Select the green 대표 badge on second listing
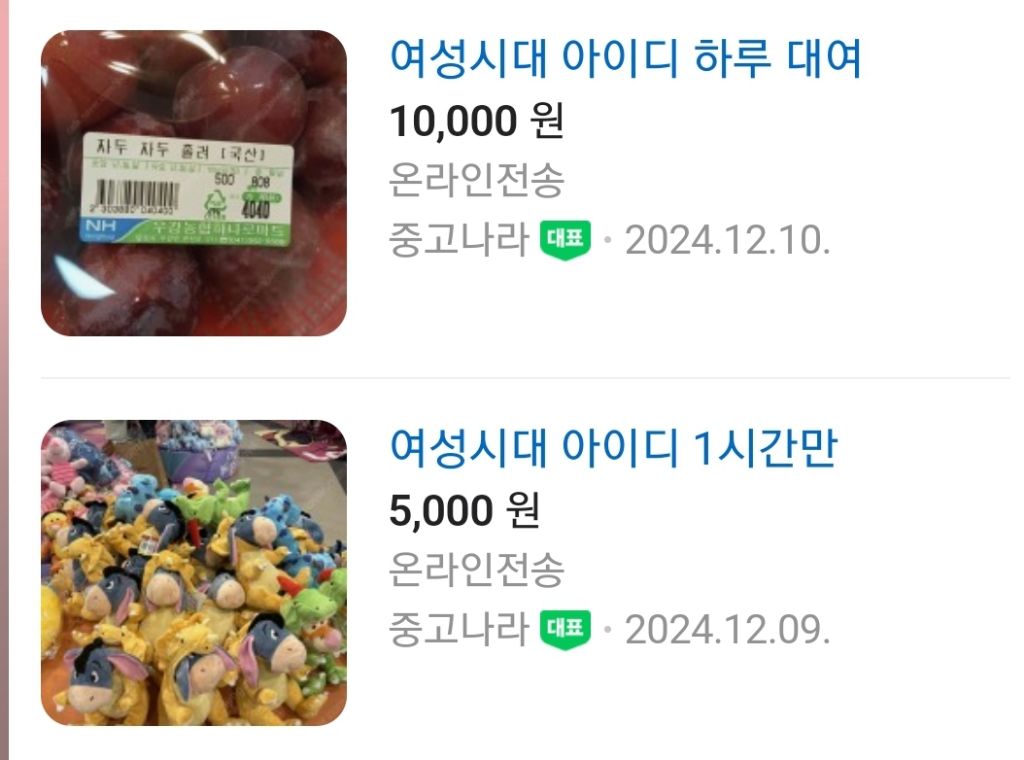The height and width of the screenshot is (760, 1024). click(x=566, y=629)
